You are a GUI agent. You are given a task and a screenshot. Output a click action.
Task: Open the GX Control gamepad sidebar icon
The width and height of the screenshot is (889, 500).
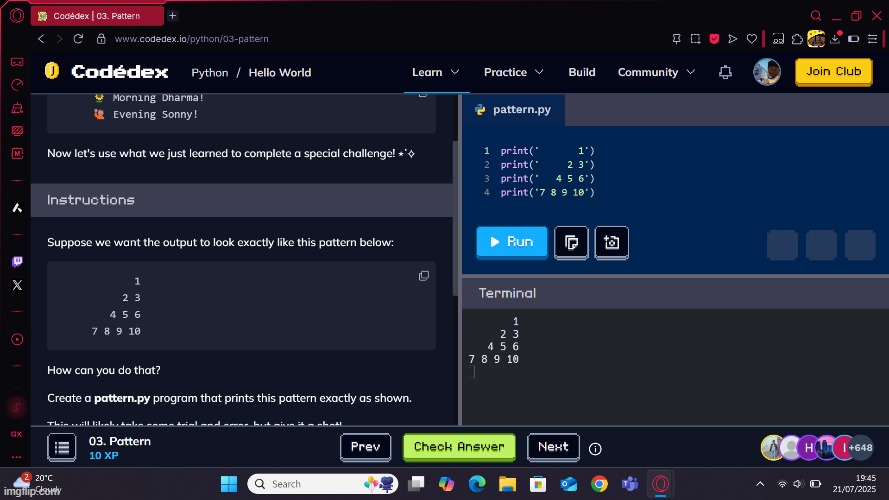coord(17,62)
